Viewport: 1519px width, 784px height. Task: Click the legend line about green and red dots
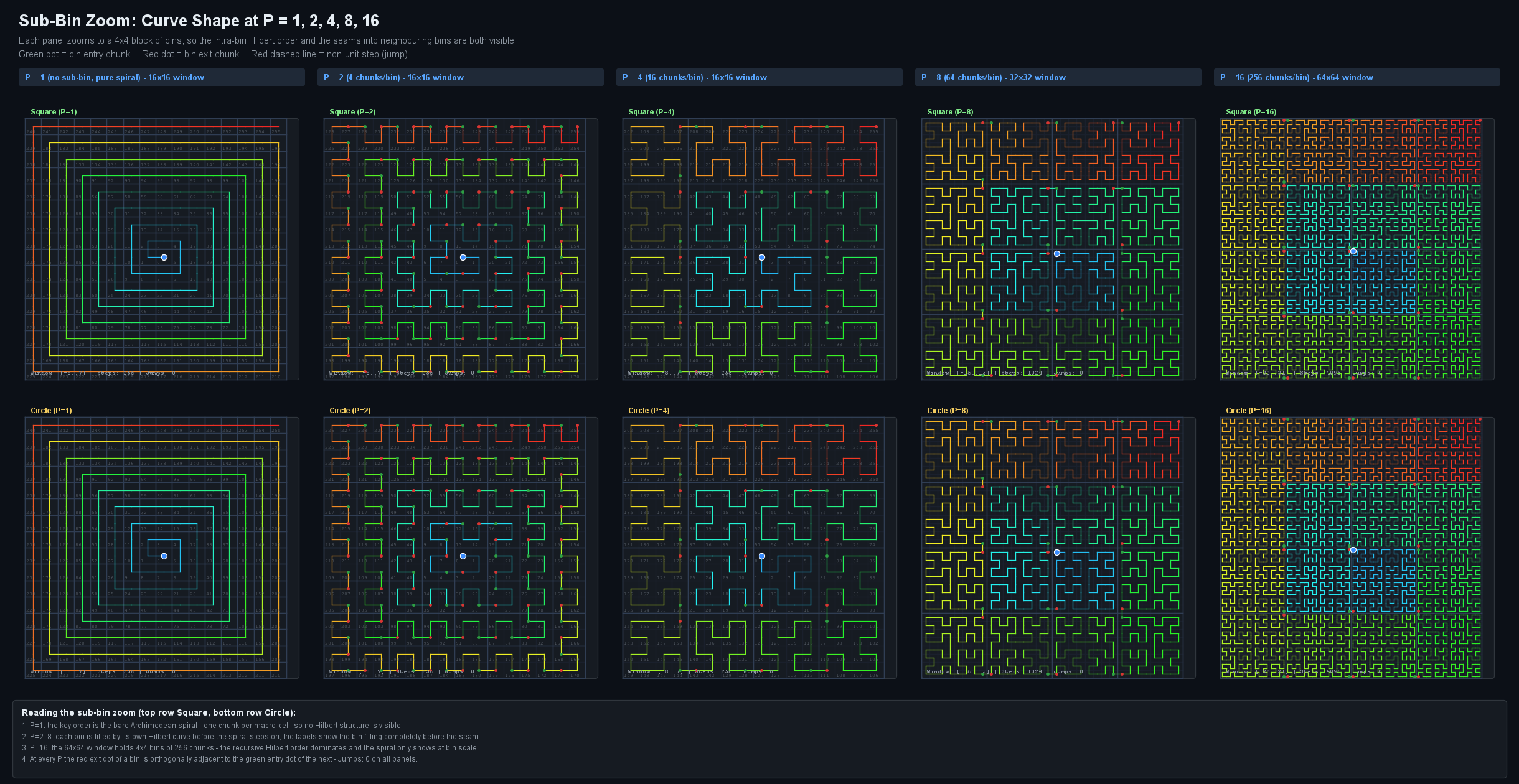213,54
